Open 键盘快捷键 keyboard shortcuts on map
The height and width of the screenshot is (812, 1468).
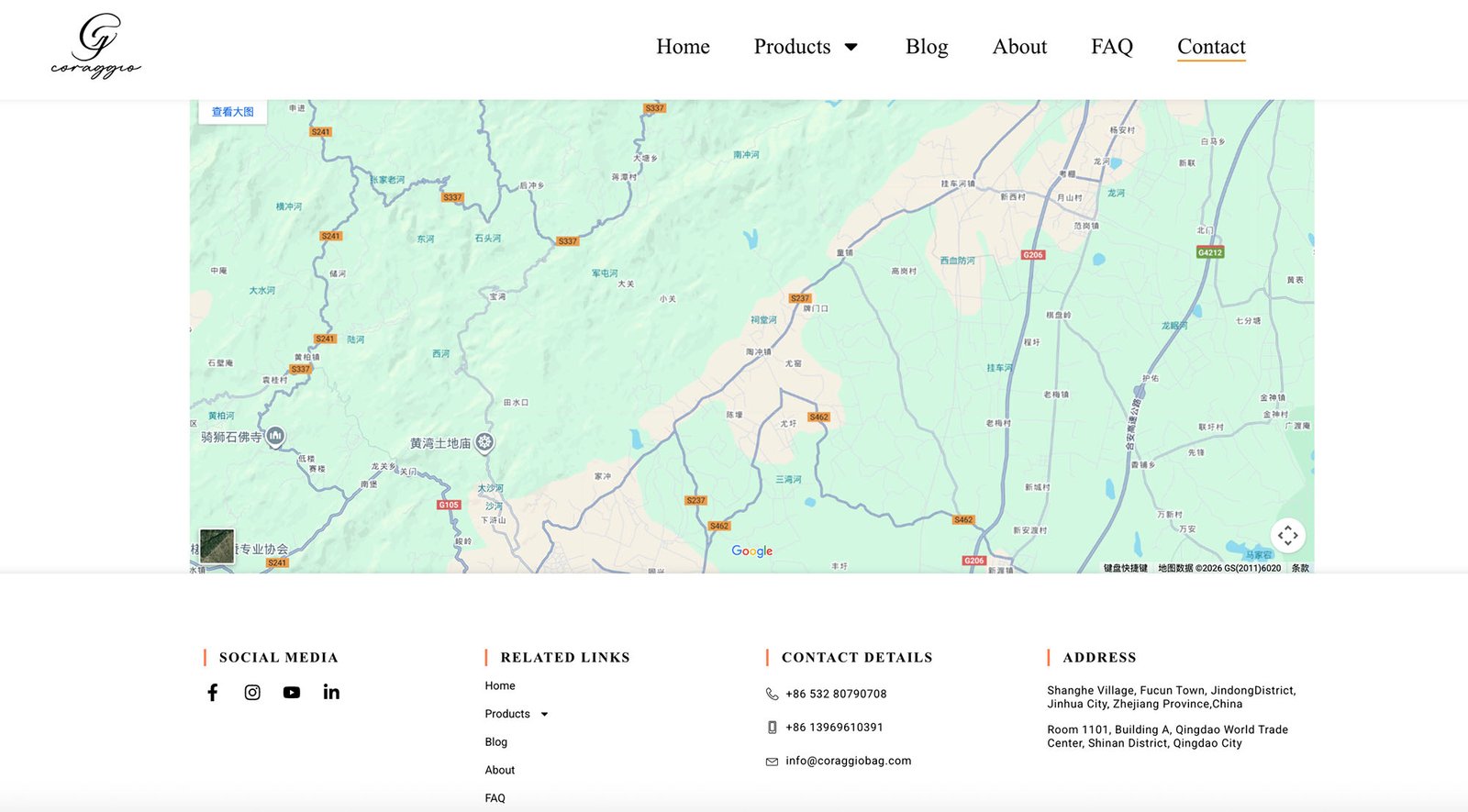[x=1125, y=568]
